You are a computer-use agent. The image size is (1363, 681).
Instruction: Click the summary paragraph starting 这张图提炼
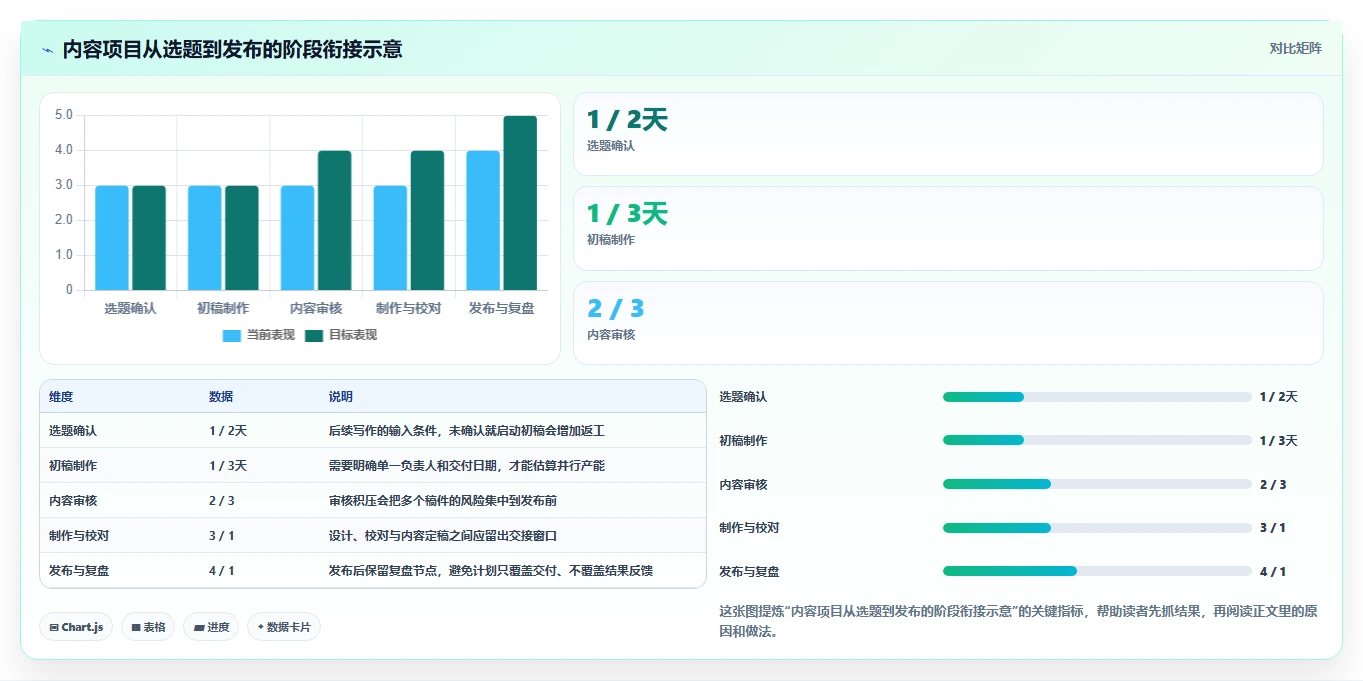(1019, 621)
